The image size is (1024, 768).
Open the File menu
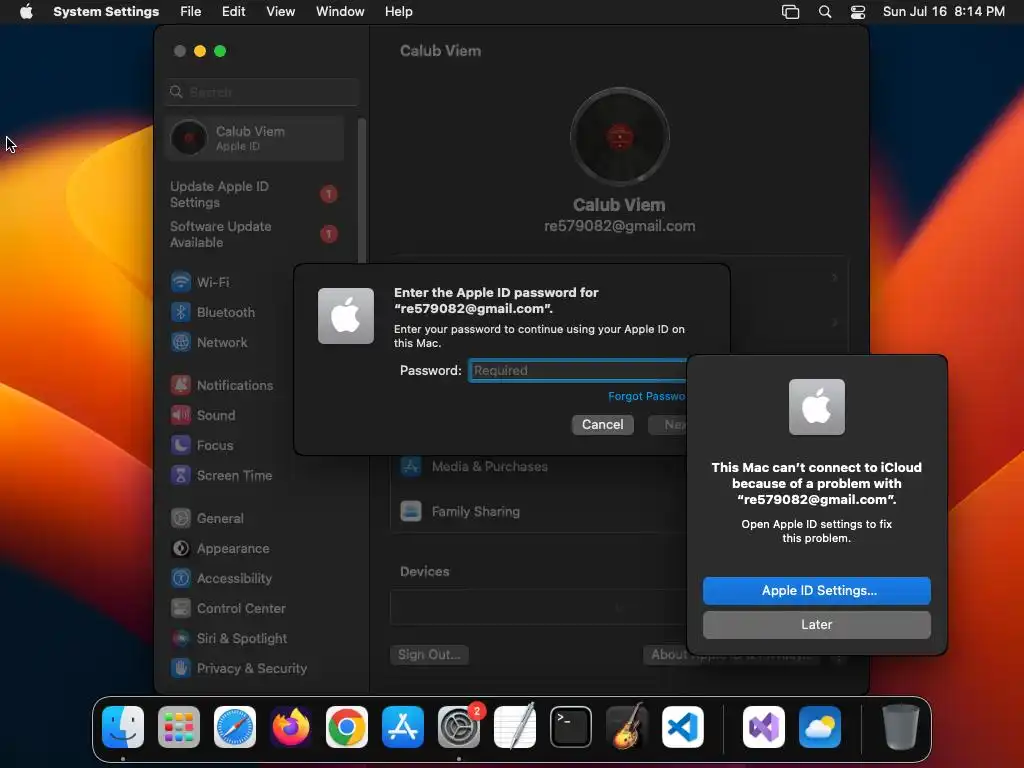click(191, 12)
